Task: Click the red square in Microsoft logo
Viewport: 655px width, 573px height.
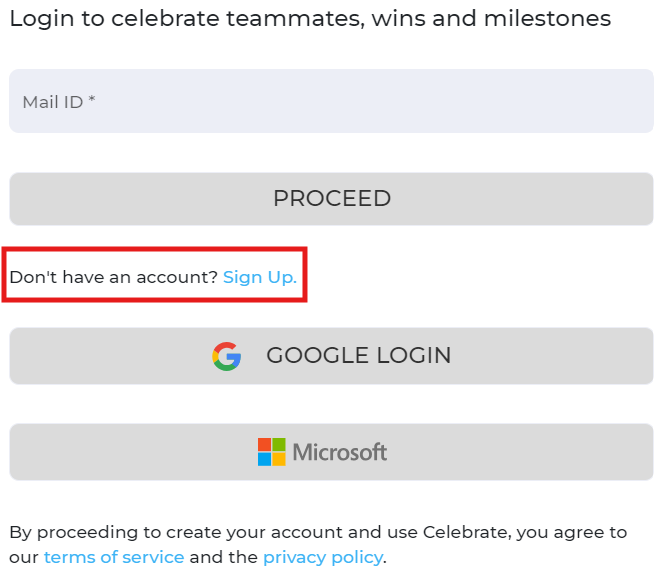Action: tap(264, 444)
